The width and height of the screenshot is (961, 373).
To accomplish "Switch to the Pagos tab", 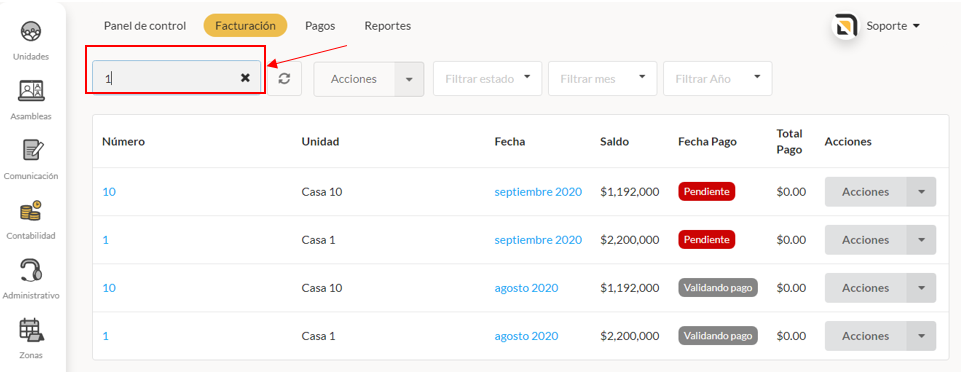I will tap(320, 26).
